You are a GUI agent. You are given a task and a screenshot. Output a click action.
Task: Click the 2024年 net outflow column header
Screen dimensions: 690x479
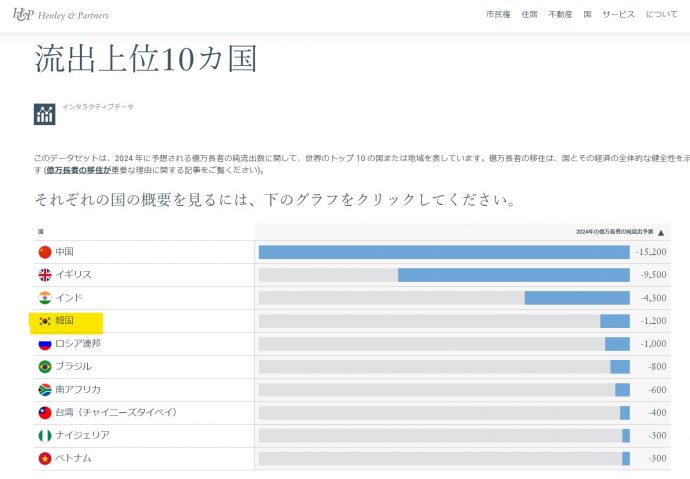click(x=614, y=231)
